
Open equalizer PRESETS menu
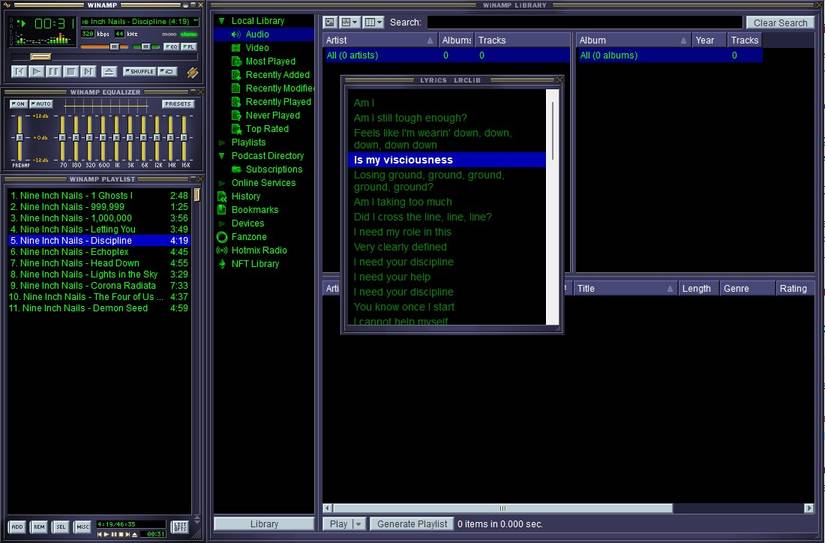[178, 104]
